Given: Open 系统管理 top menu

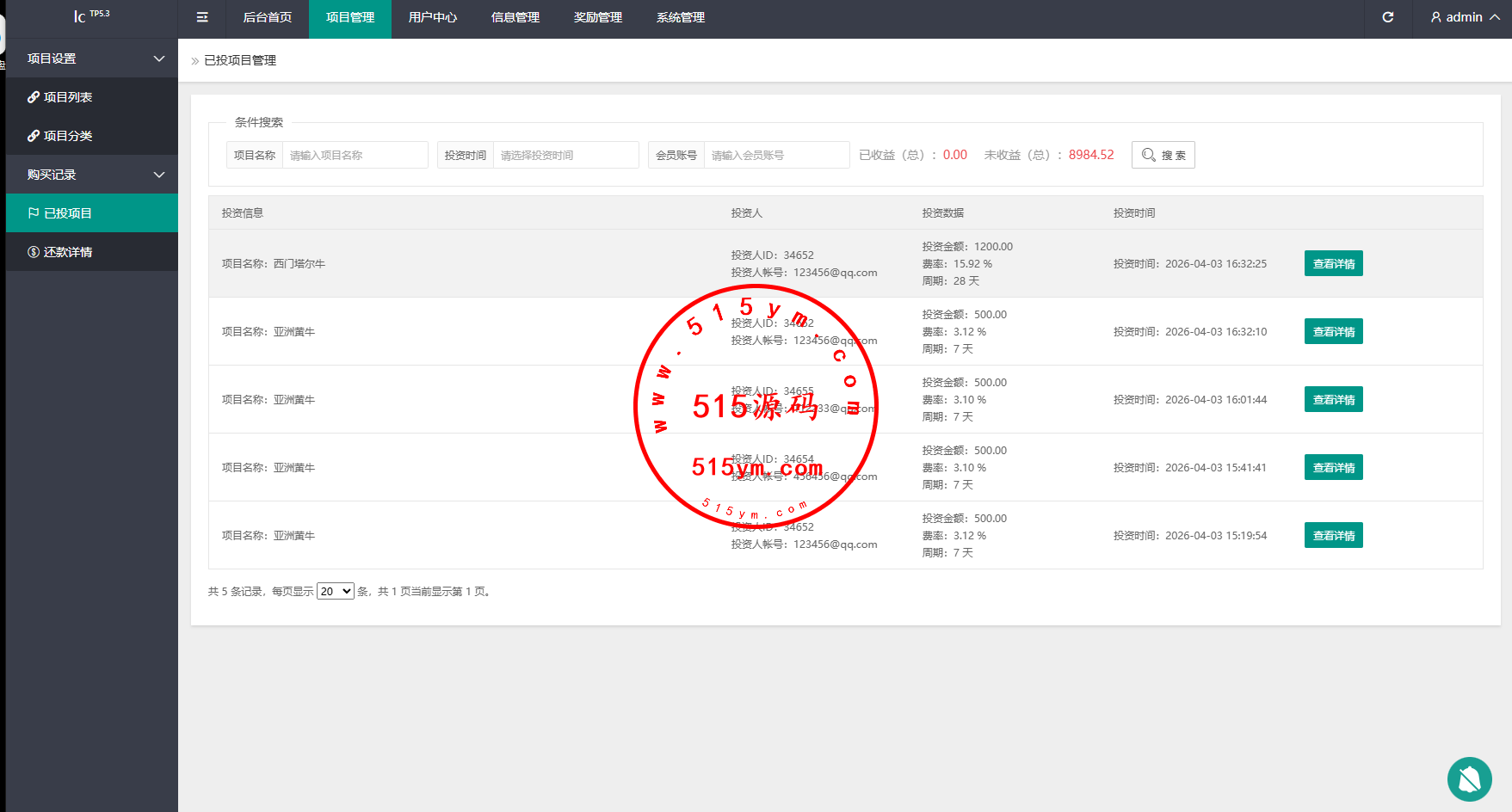Looking at the screenshot, I should [x=680, y=17].
